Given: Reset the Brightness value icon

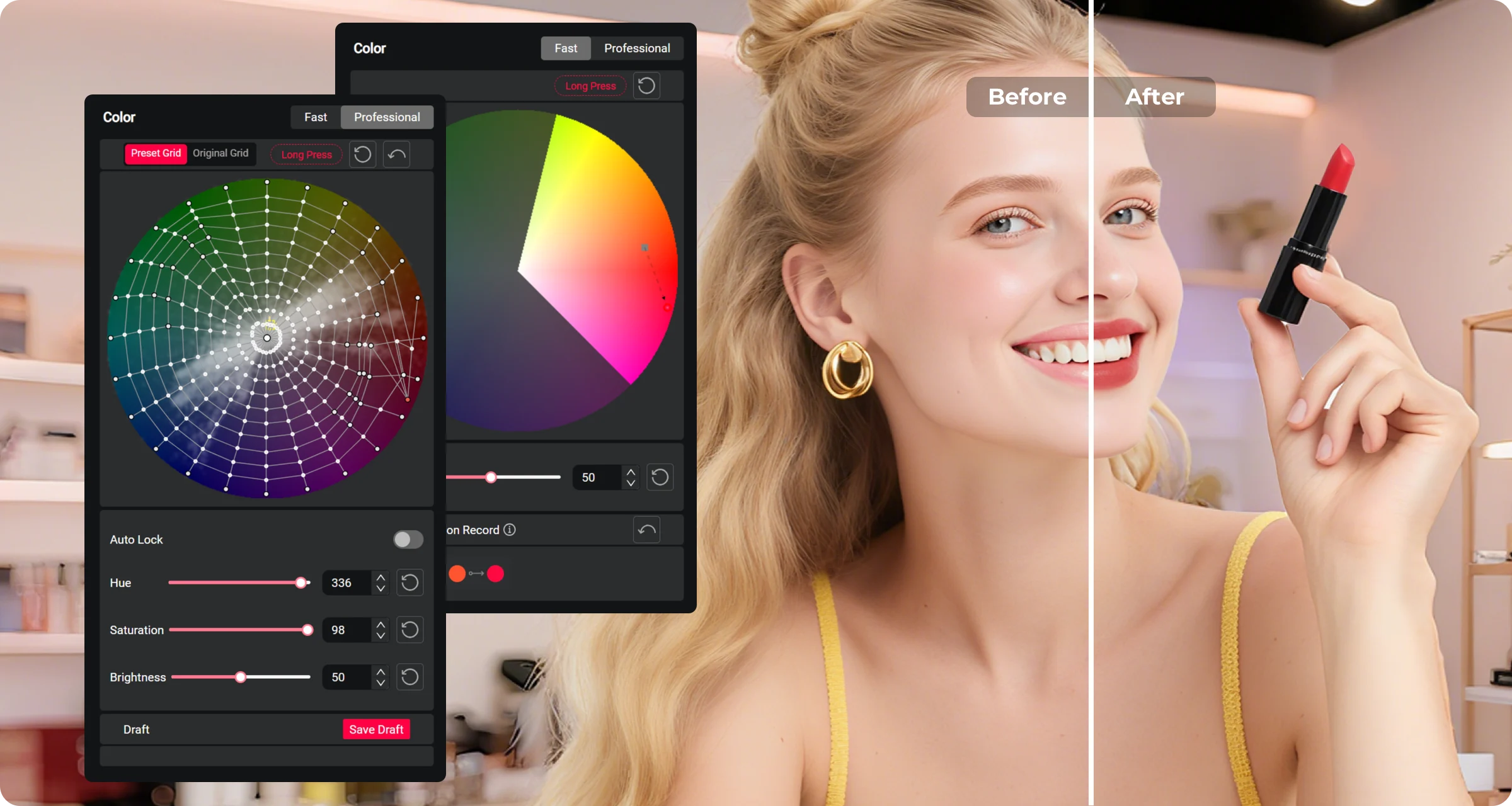Looking at the screenshot, I should click(x=409, y=677).
